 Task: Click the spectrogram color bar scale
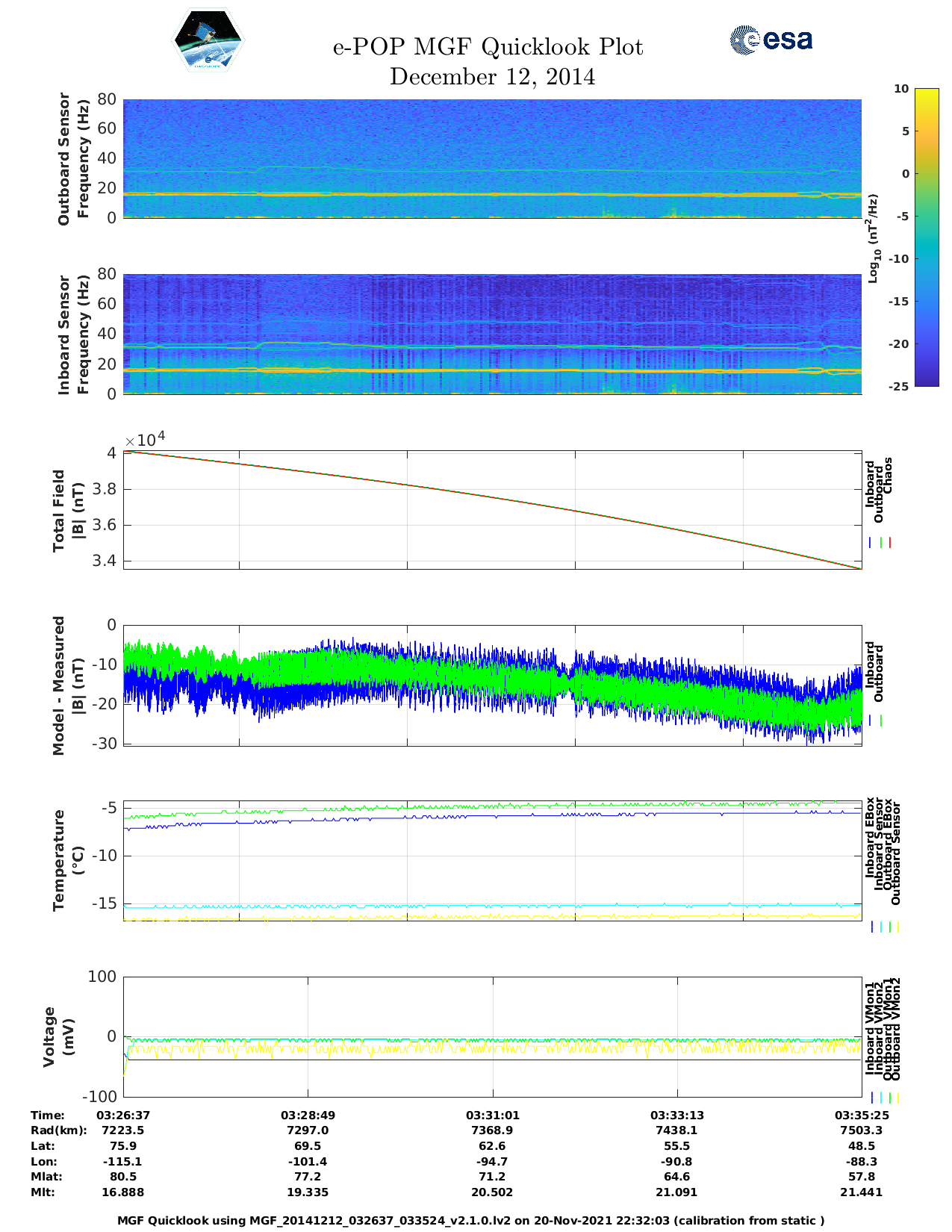pyautogui.click(x=926, y=237)
